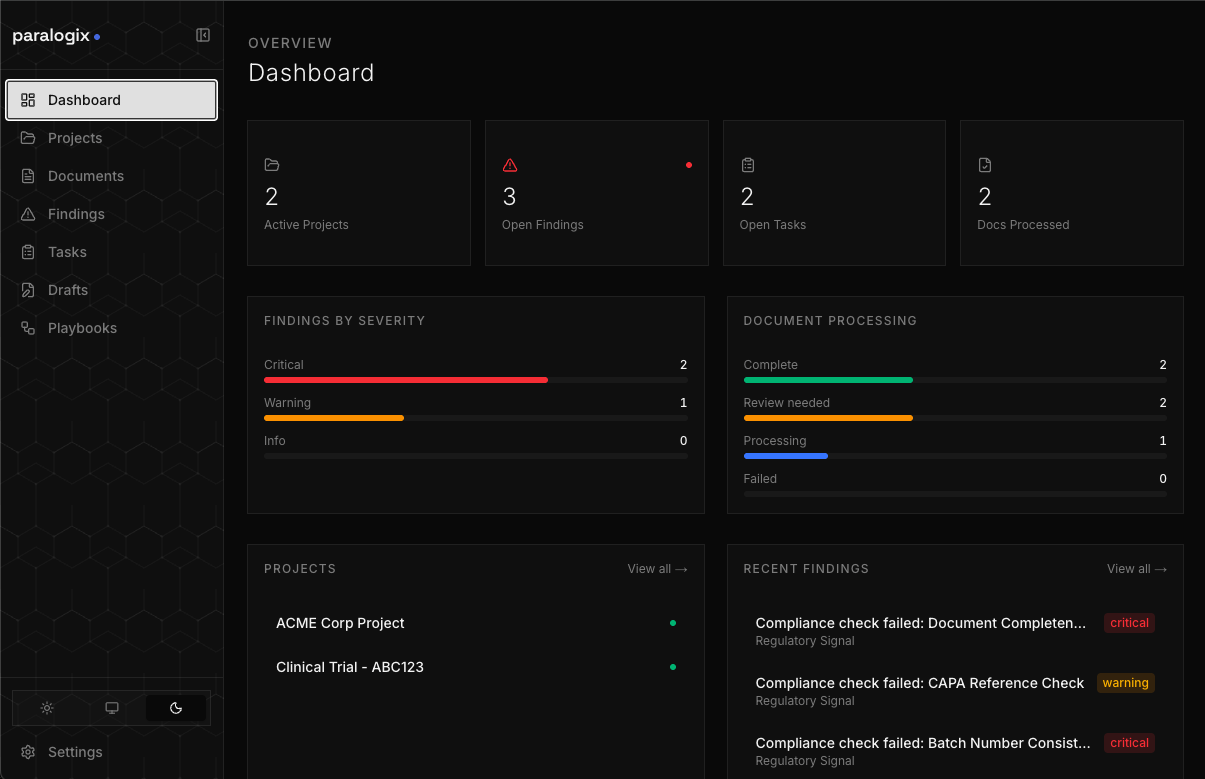Click the FINDINGS BY SEVERITY heading
This screenshot has width=1205, height=779.
point(345,321)
